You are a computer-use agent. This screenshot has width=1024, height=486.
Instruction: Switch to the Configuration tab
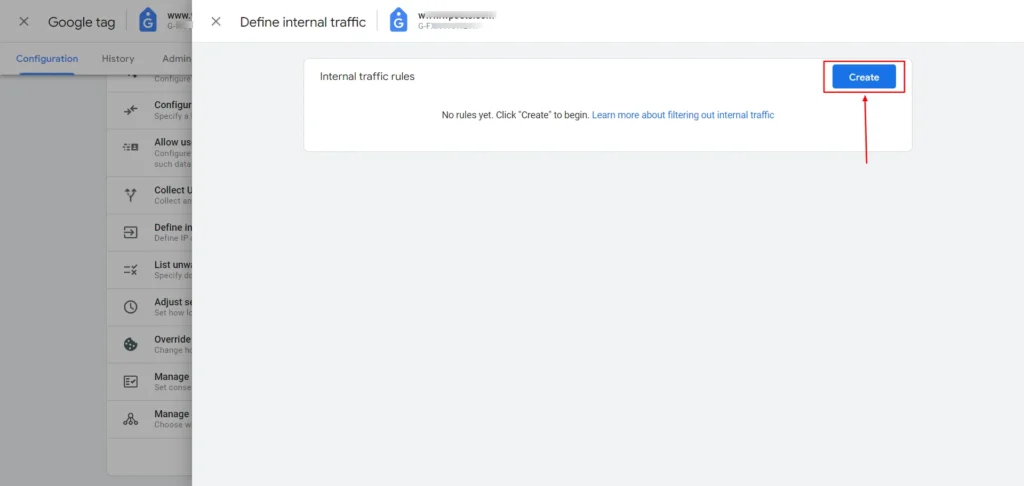(47, 59)
